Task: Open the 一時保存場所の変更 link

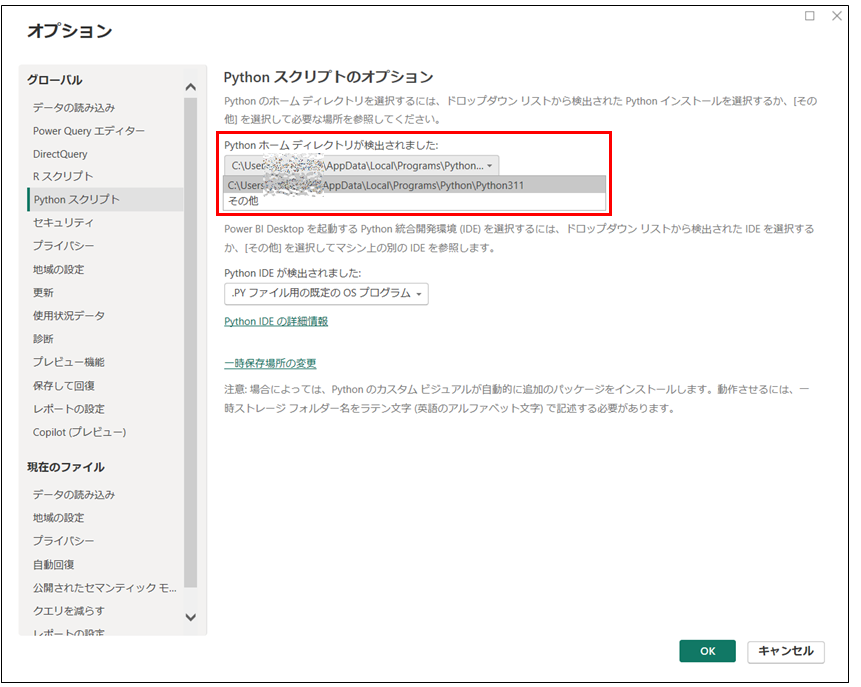Action: (270, 363)
